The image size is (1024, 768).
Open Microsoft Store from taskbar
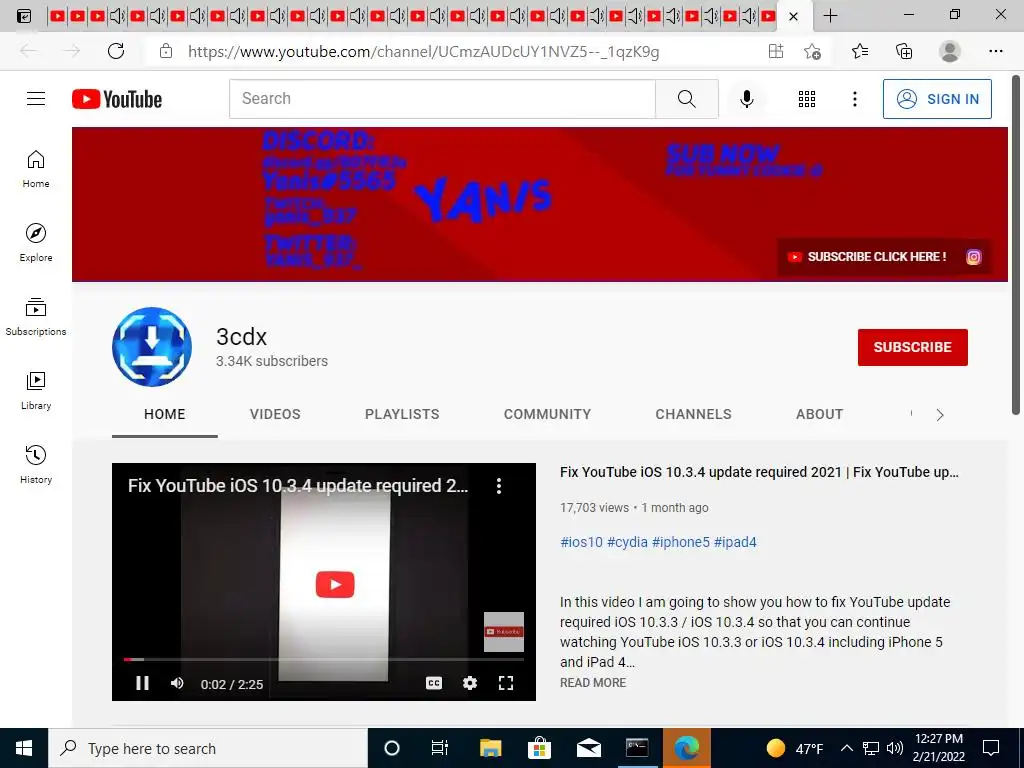click(x=539, y=748)
